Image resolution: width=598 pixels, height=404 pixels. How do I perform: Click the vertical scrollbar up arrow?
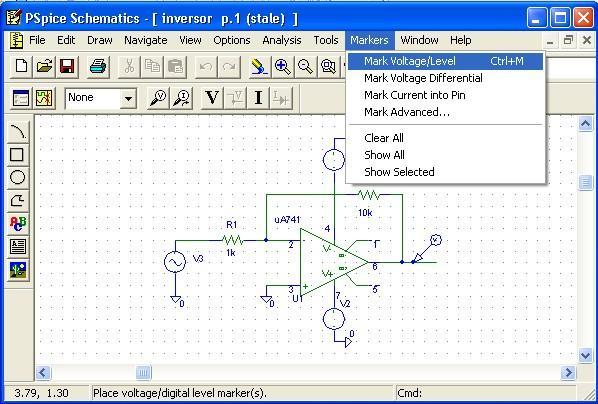click(585, 124)
